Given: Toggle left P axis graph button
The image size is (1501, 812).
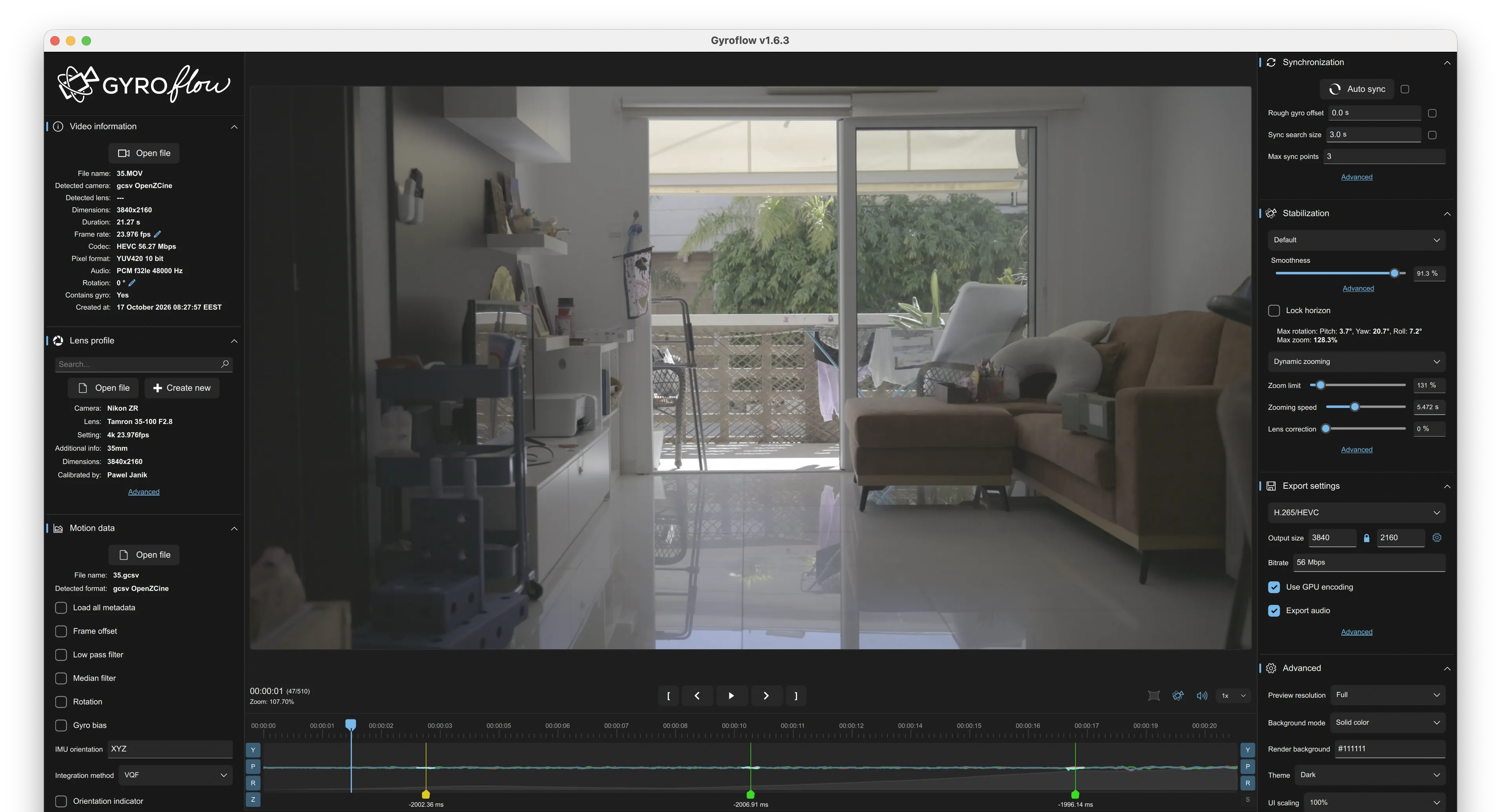Looking at the screenshot, I should click(x=253, y=766).
